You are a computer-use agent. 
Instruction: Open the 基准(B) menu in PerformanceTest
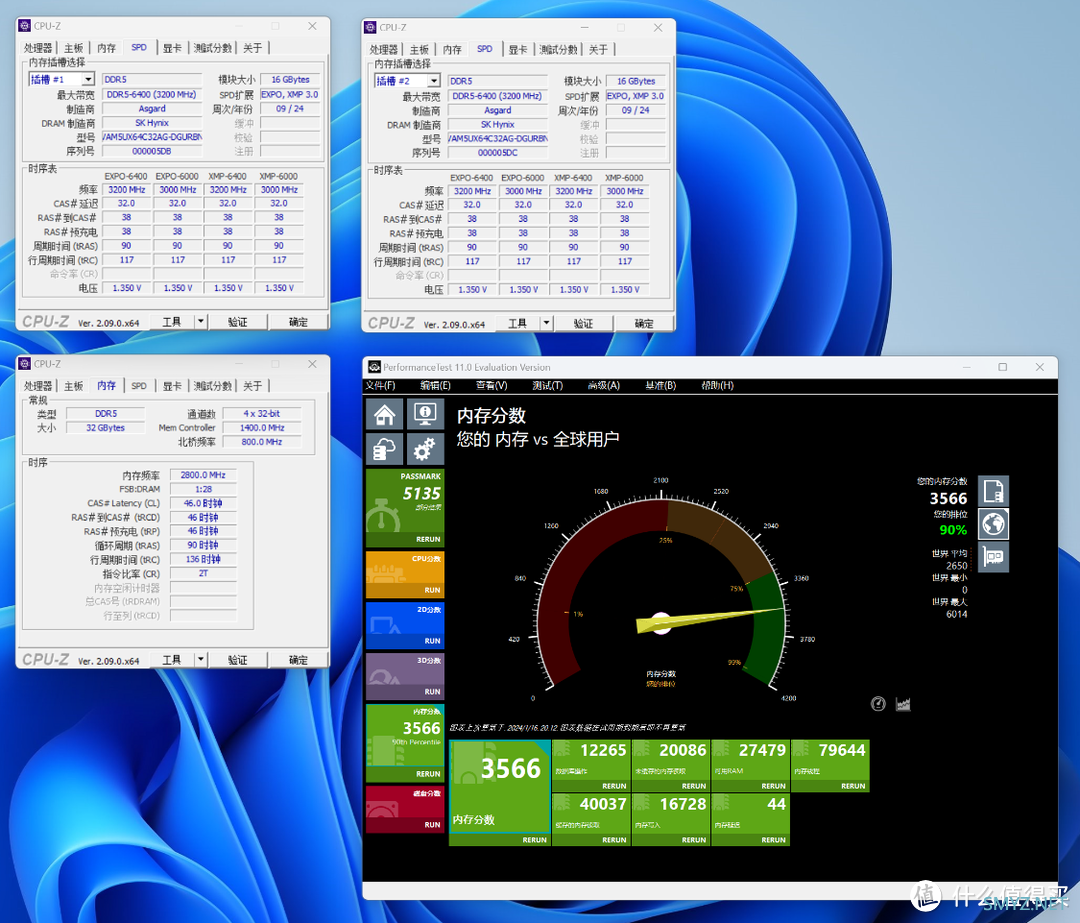pos(661,385)
